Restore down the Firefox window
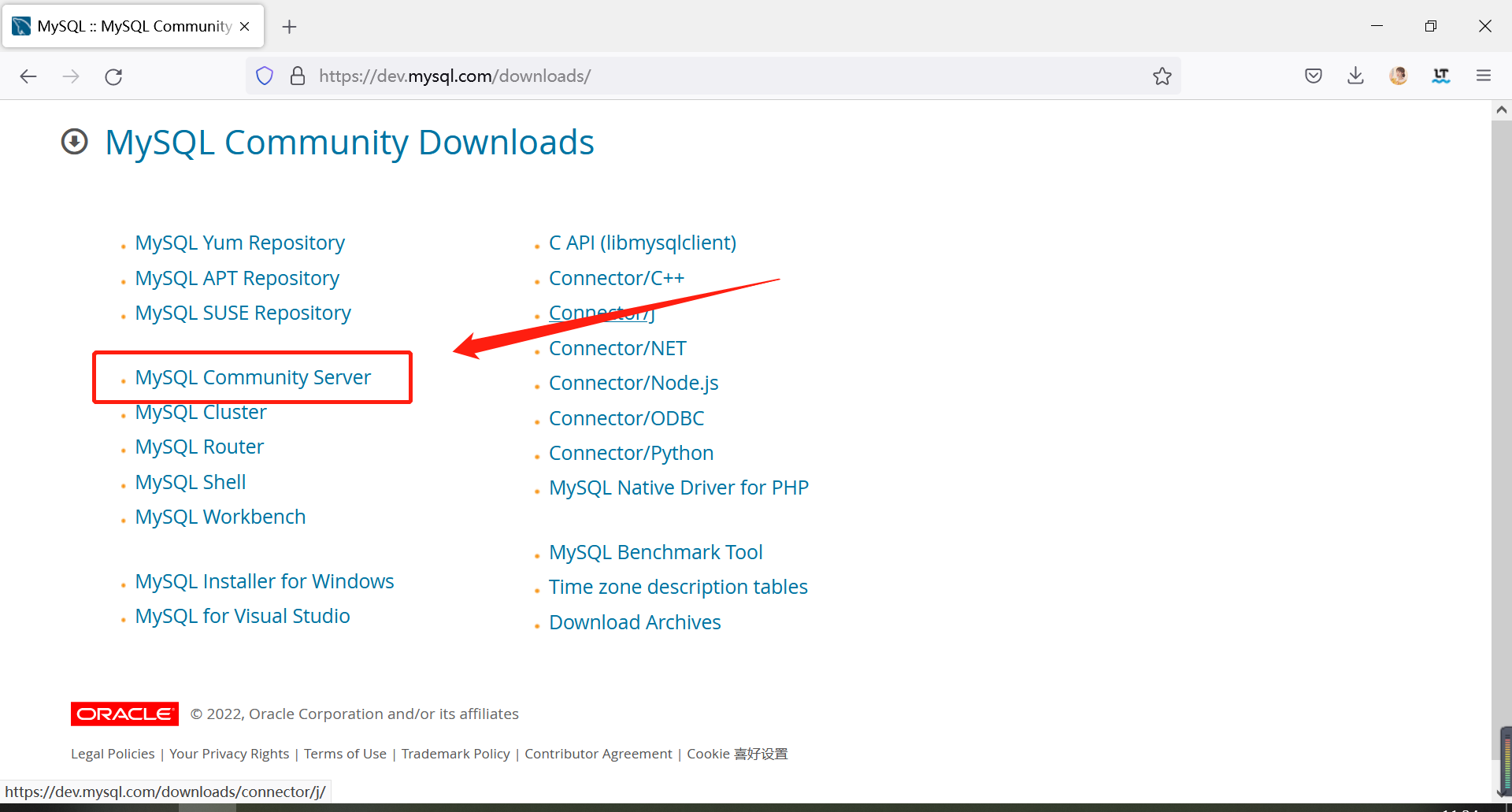Screen dimensions: 1512x812 1431,26
